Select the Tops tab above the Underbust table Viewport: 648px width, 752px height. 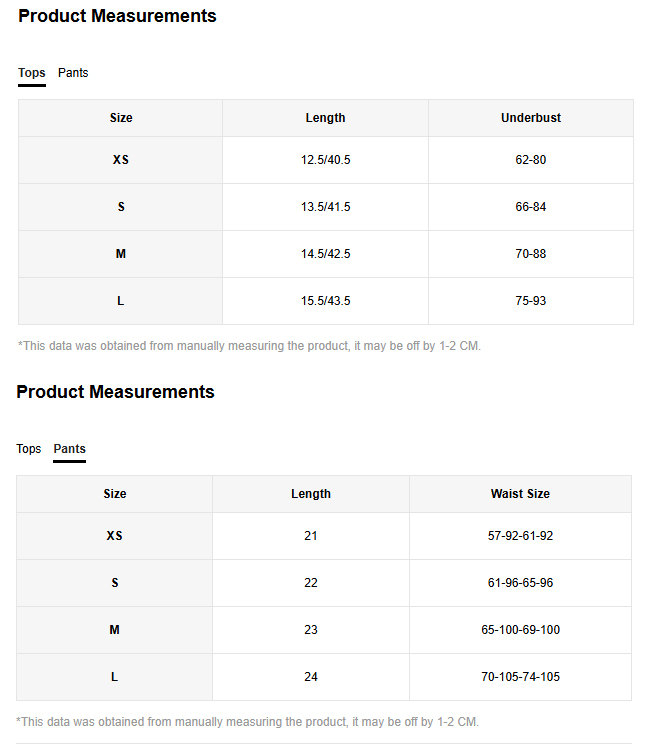32,73
